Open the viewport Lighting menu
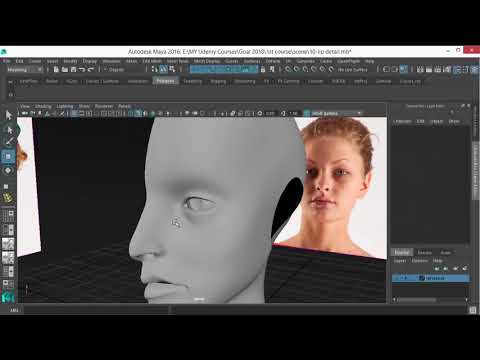Image resolution: width=480 pixels, height=360 pixels. 65,106
